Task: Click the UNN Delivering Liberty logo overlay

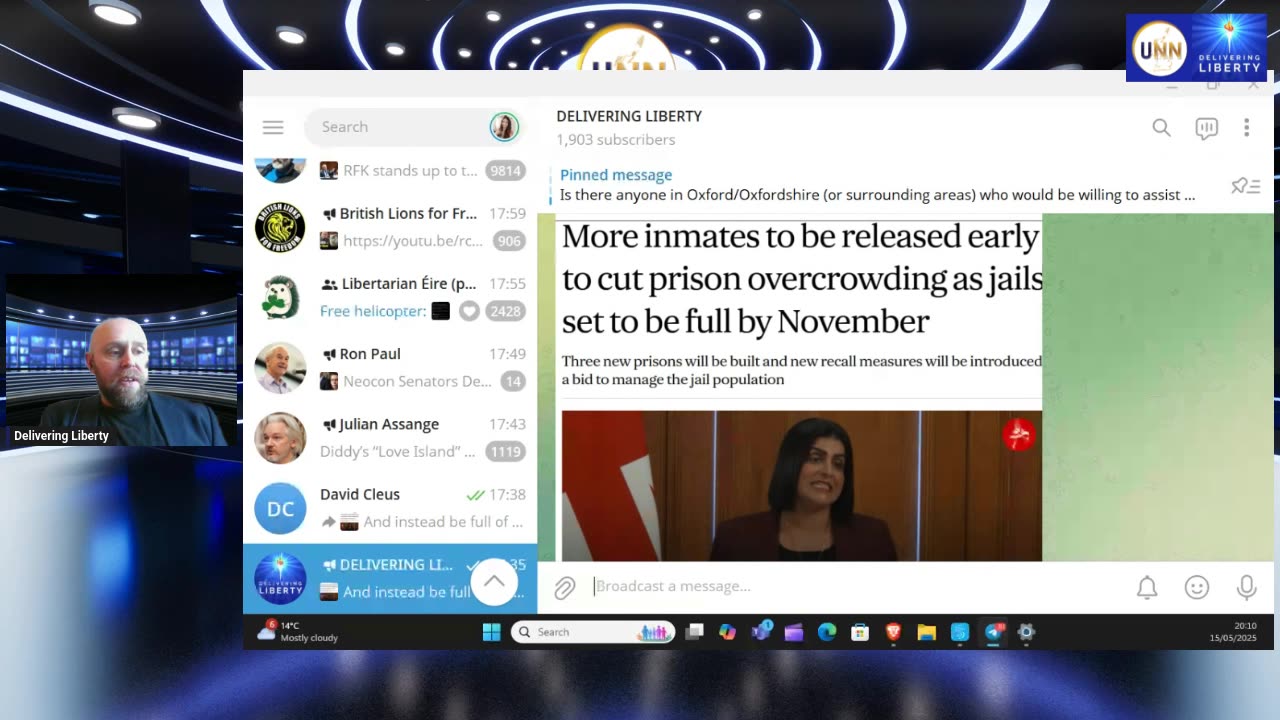Action: (1196, 47)
